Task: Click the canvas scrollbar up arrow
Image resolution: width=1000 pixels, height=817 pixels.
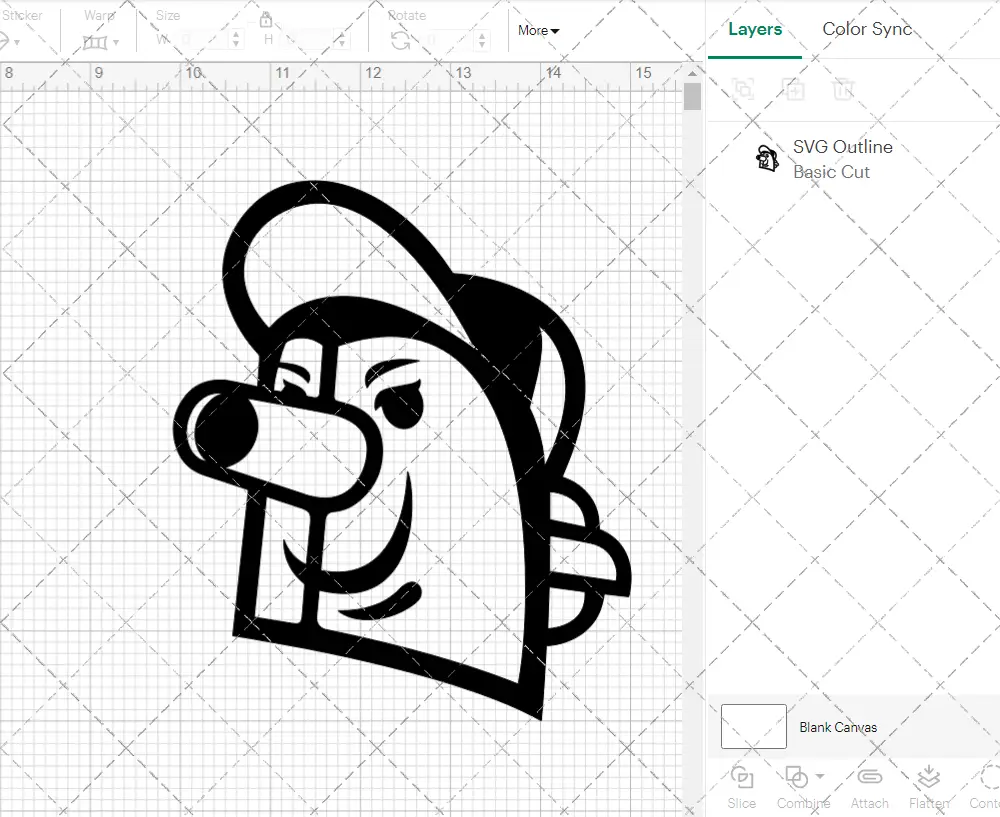Action: click(692, 73)
